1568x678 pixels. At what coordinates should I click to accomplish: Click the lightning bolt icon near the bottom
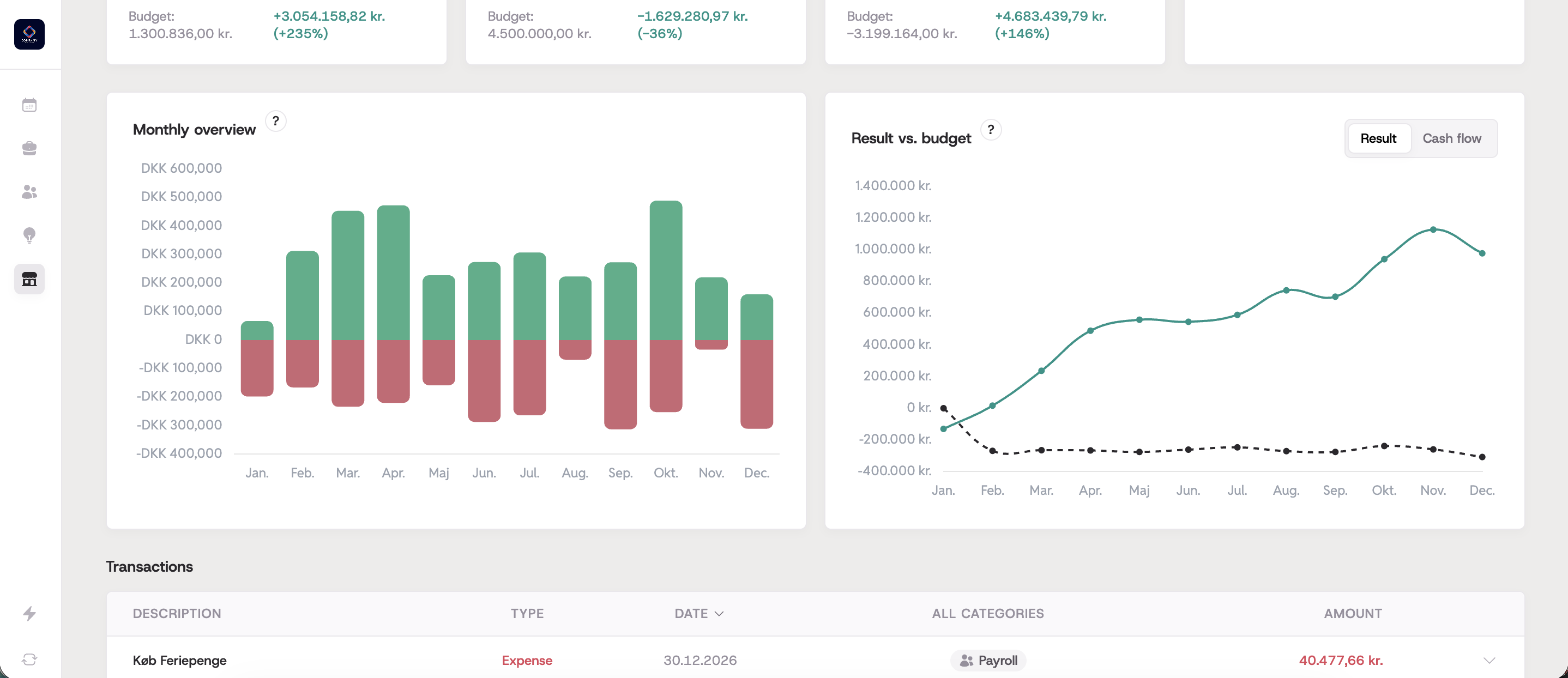pos(29,614)
